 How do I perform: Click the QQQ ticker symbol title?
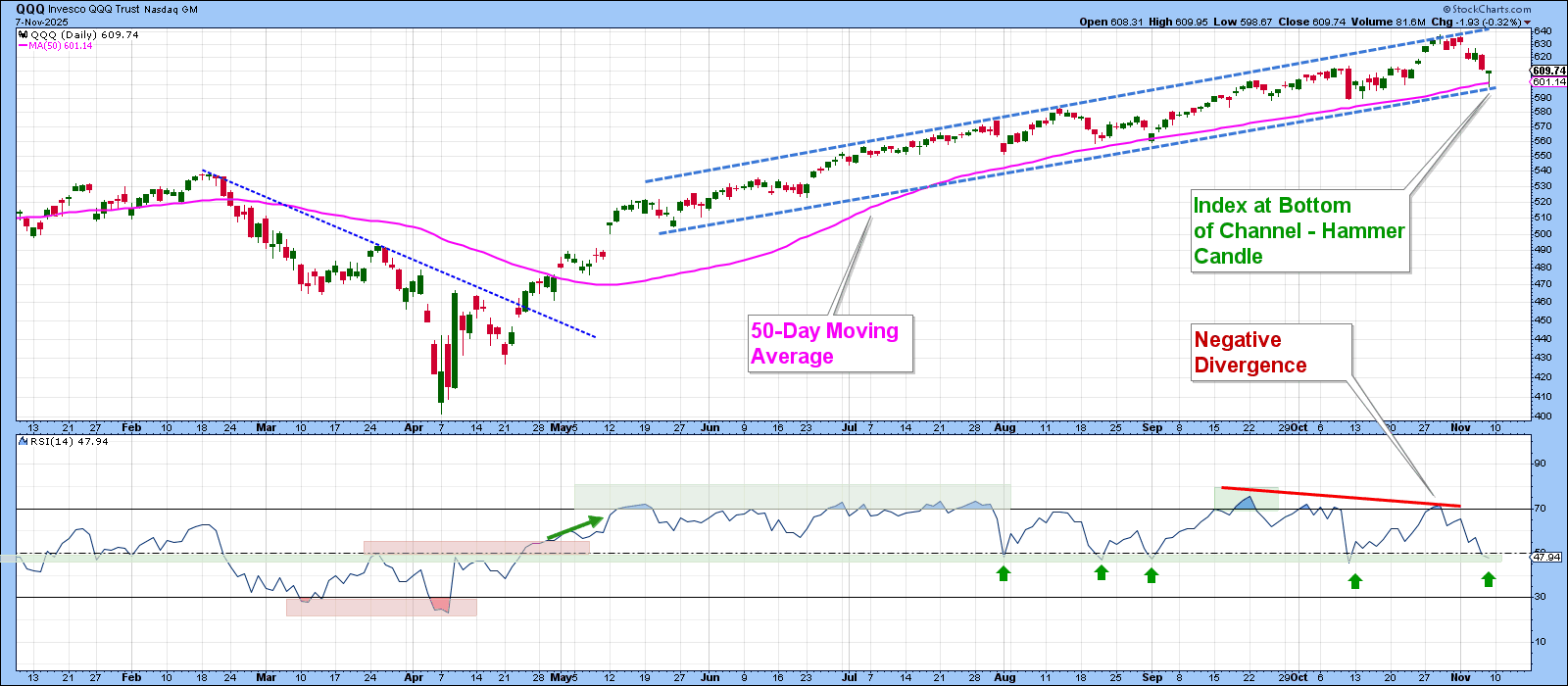pos(30,9)
